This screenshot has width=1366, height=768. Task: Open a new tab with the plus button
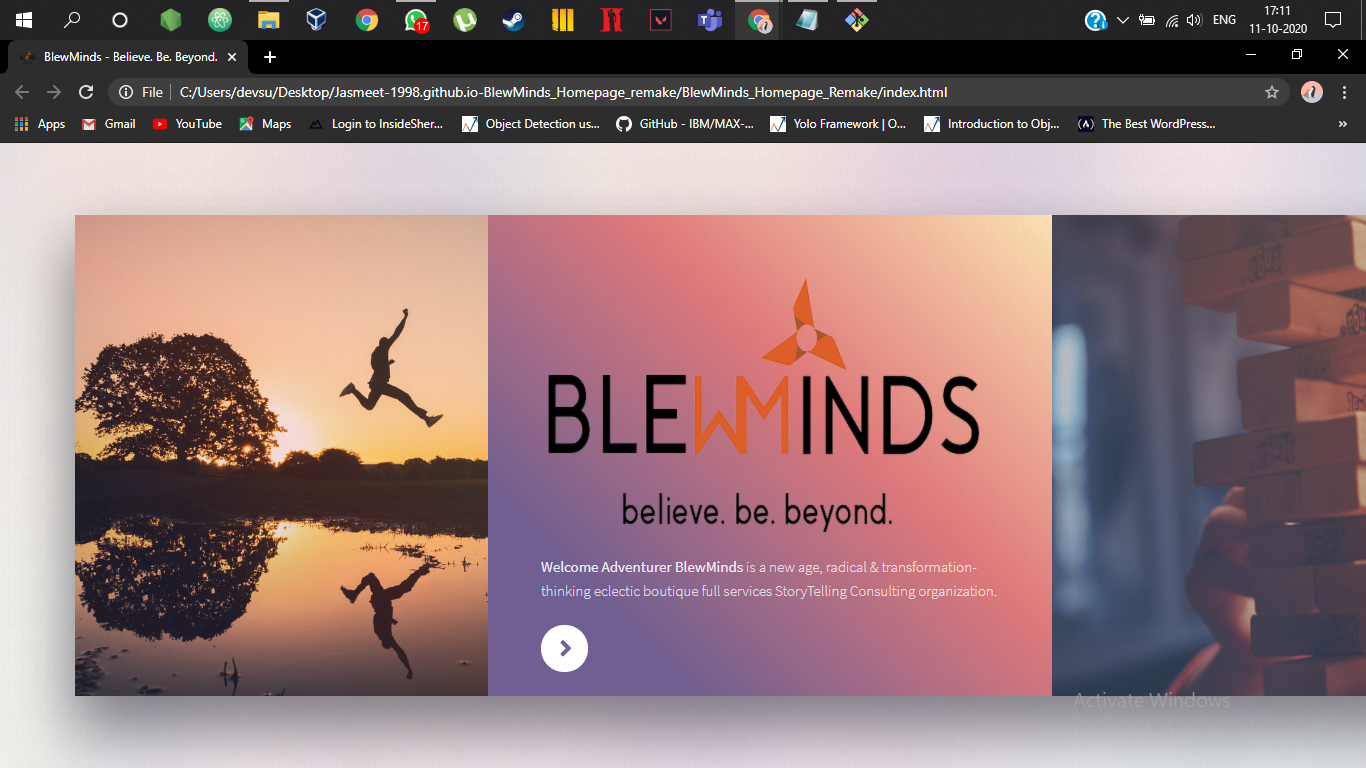[x=269, y=57]
